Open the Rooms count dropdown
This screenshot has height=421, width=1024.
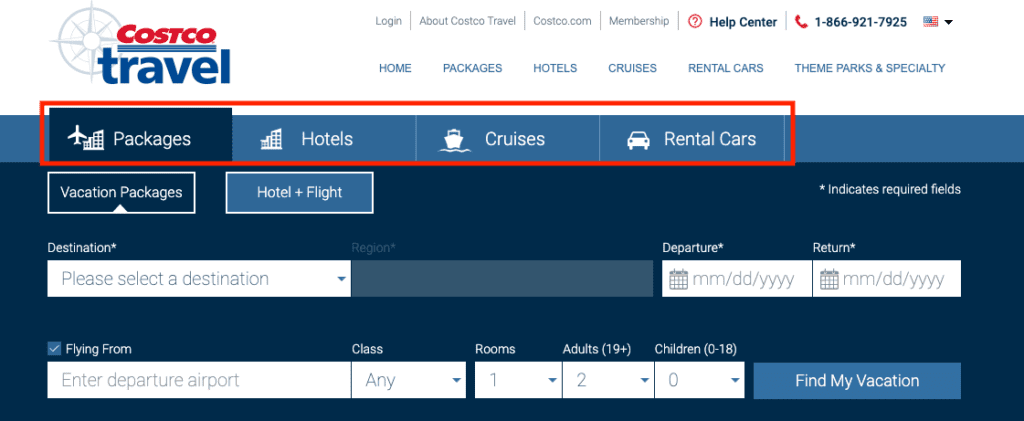(x=518, y=380)
